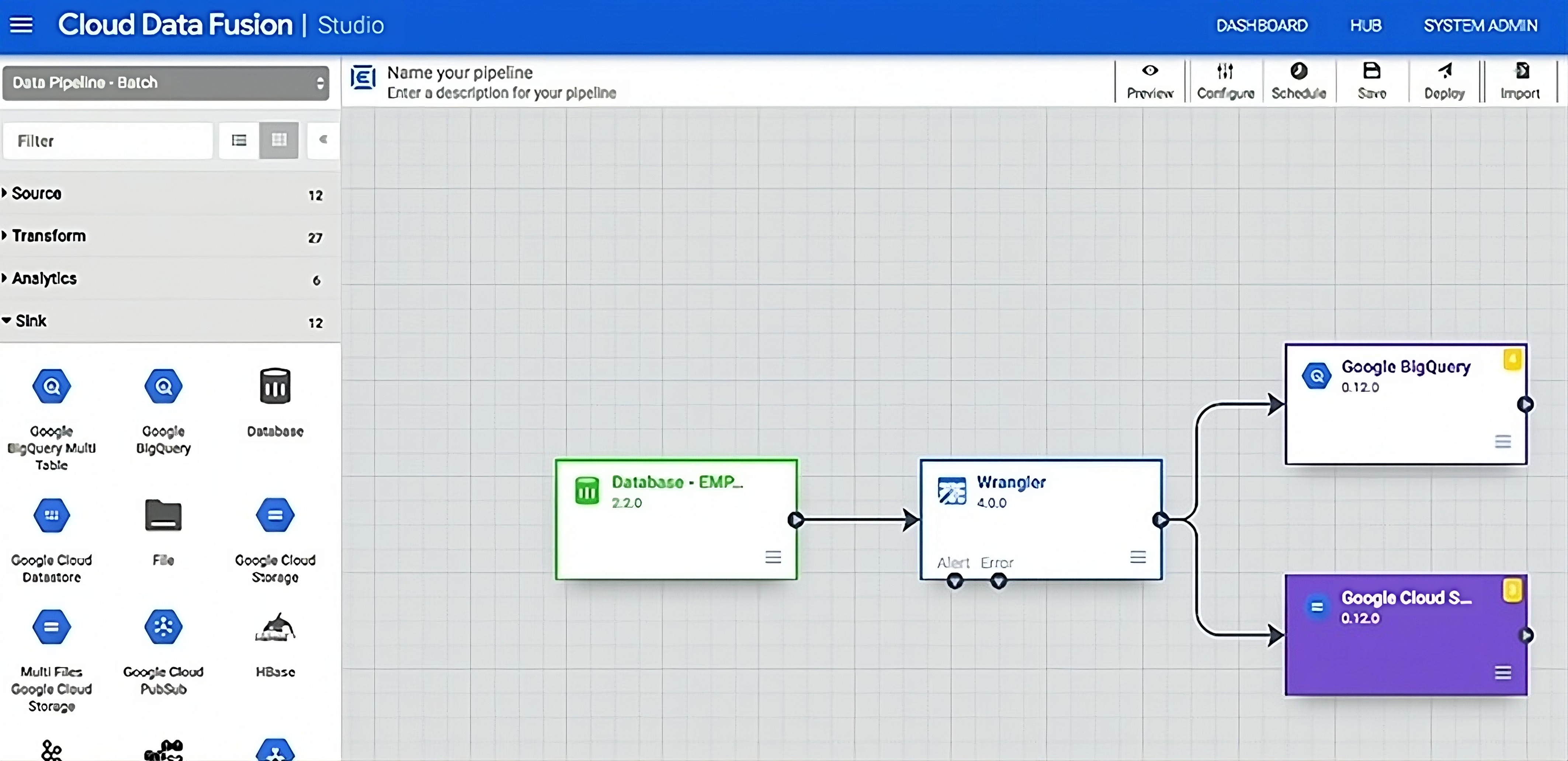The height and width of the screenshot is (761, 1568).
Task: Open the Wrangler node hamburger menu
Action: [1138, 557]
